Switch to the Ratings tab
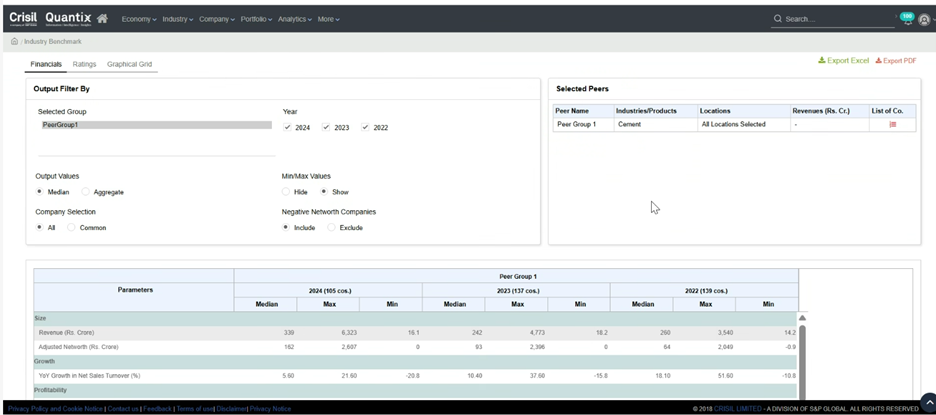 pos(84,64)
